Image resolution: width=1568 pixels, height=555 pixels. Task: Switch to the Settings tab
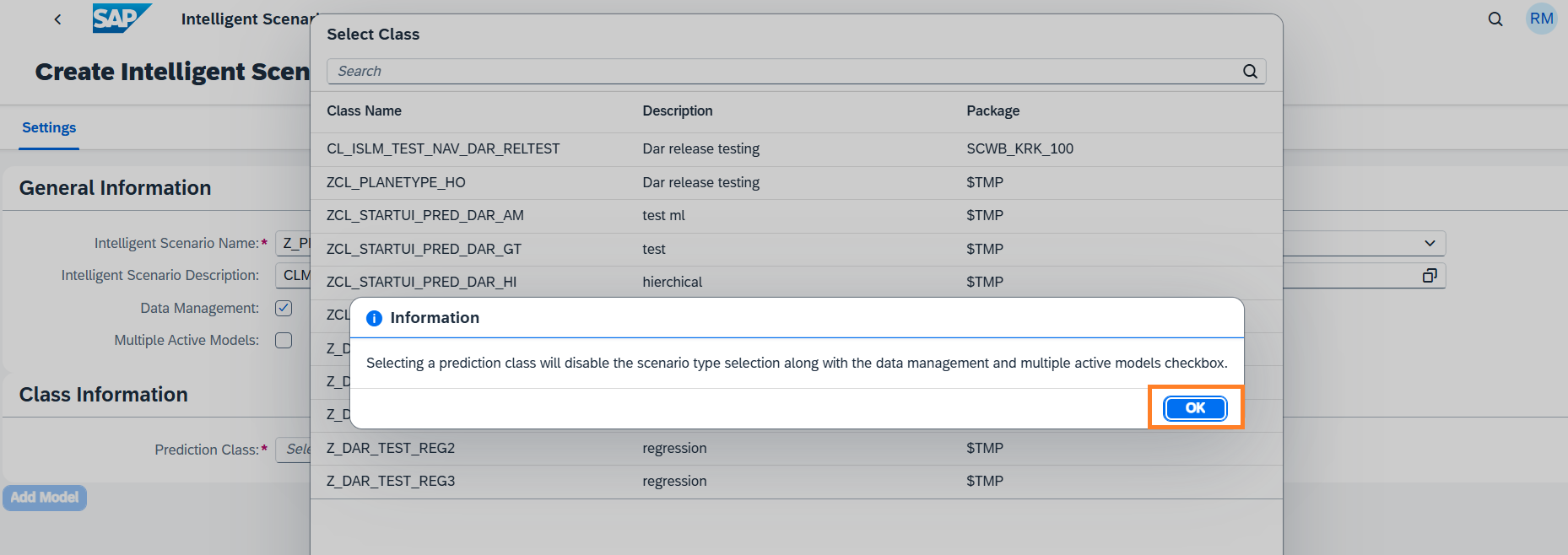click(x=49, y=128)
